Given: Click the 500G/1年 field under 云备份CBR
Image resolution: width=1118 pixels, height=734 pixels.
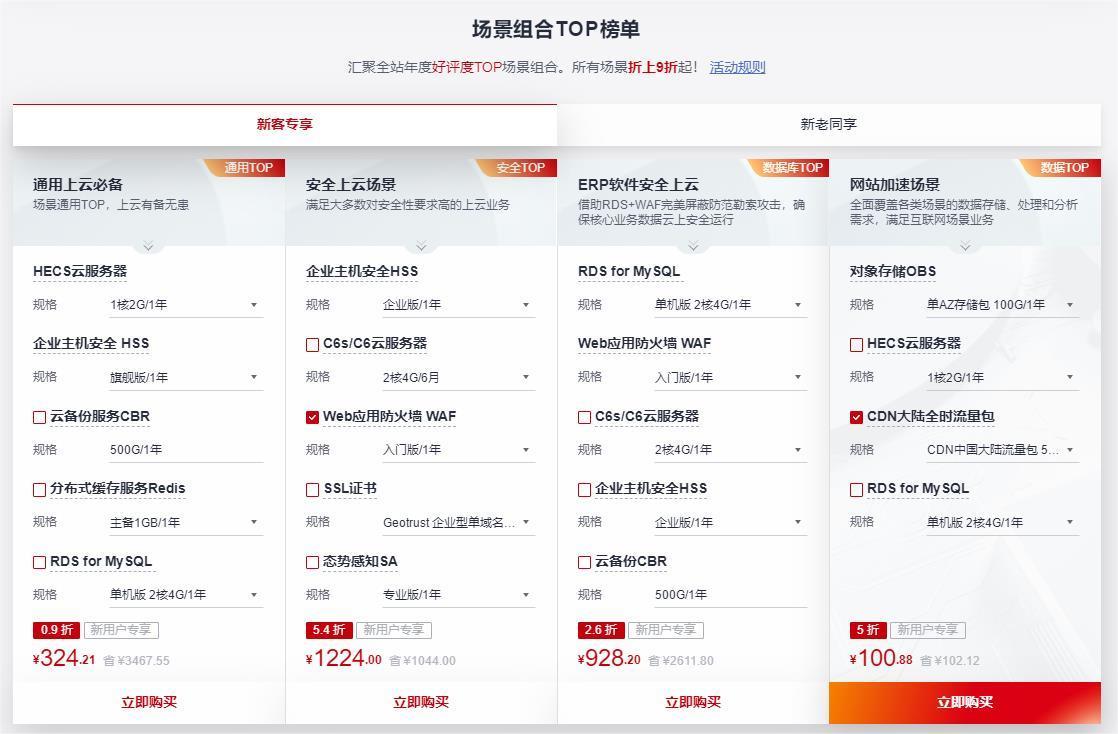Looking at the screenshot, I should pos(730,595).
